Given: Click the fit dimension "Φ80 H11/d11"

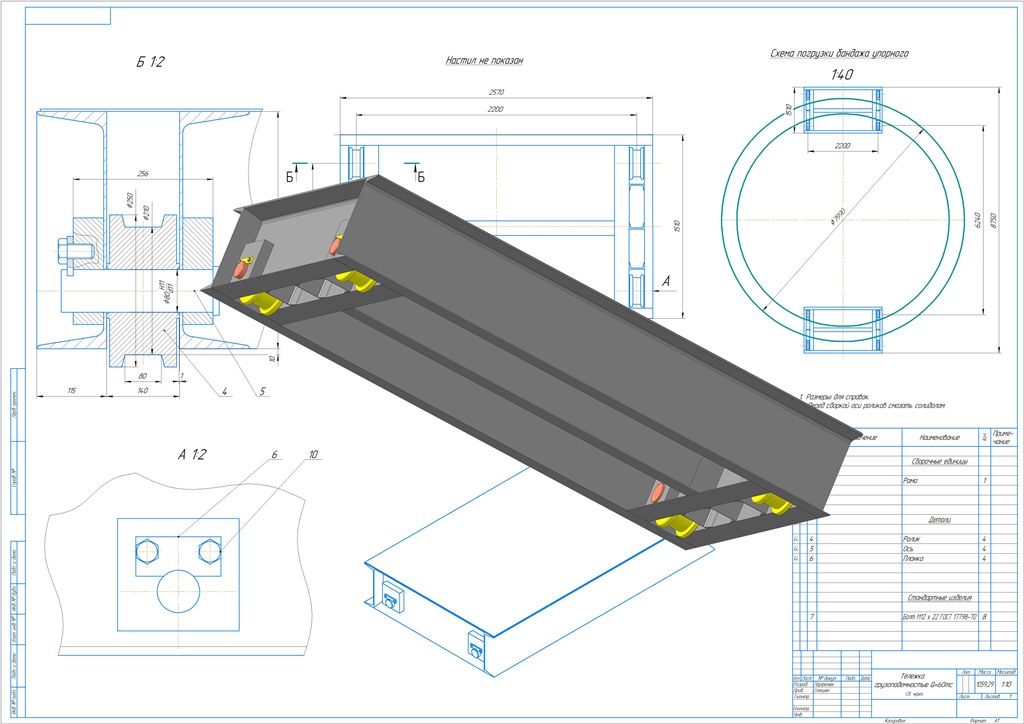Looking at the screenshot, I should (166, 292).
